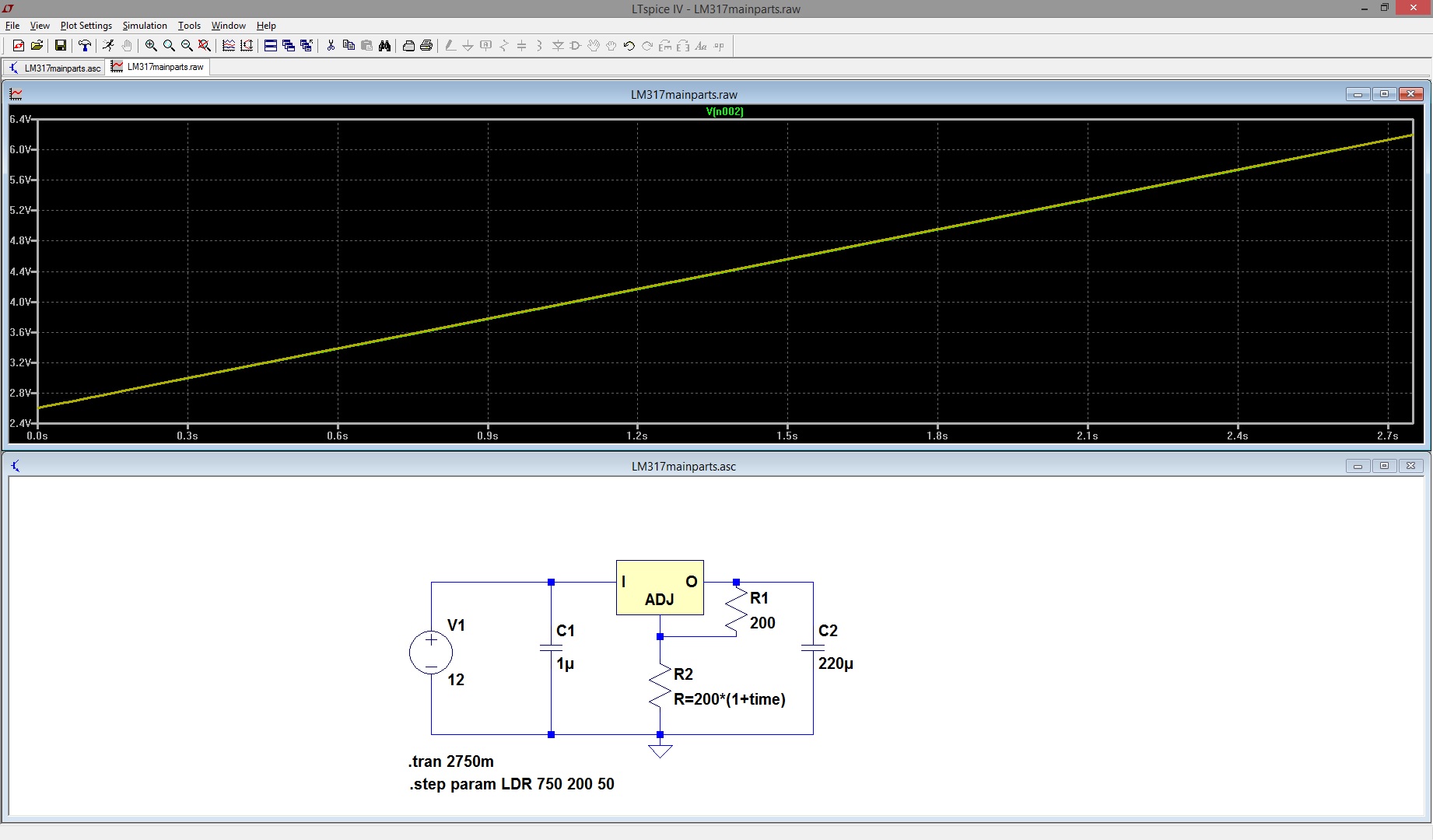Click the ground symbol in the schematic
This screenshot has height=840, width=1433.
tap(660, 750)
